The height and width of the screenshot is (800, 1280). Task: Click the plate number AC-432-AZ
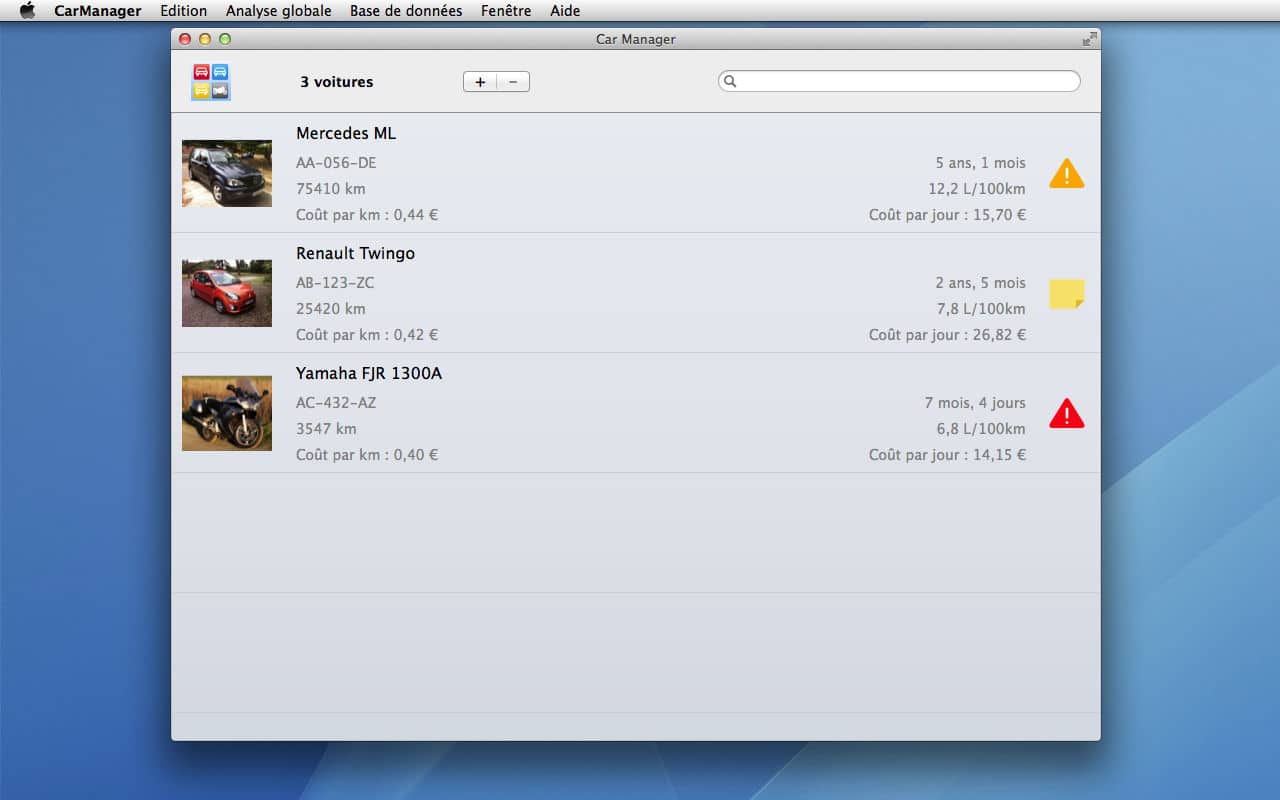(x=336, y=403)
